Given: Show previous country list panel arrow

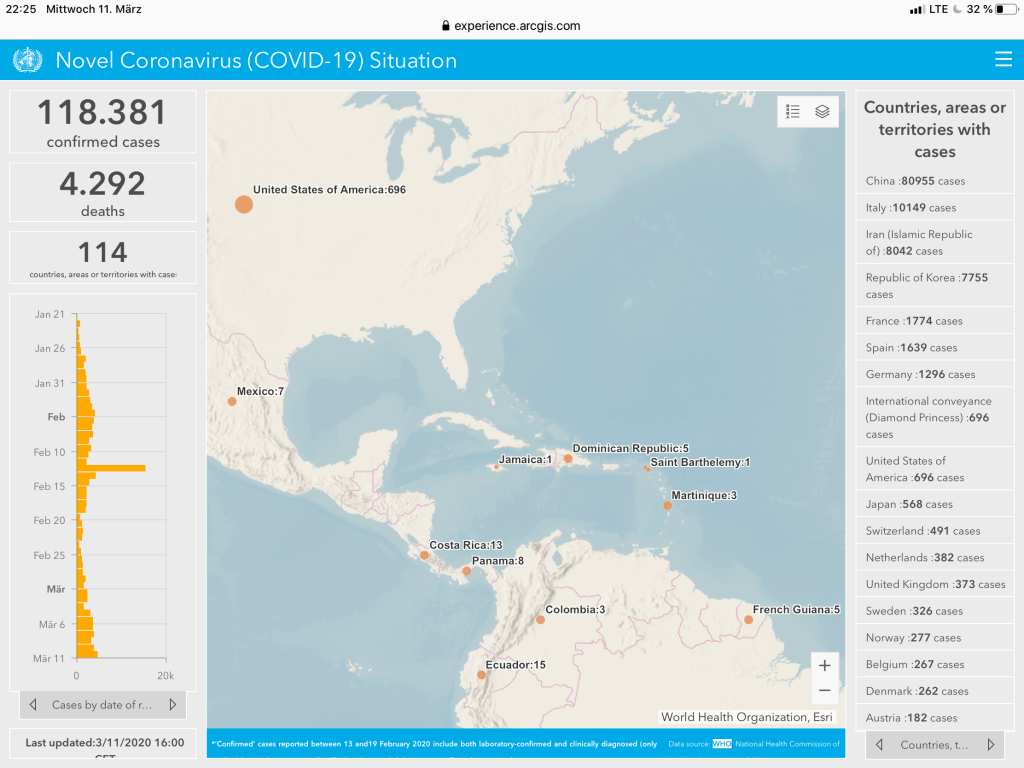Looking at the screenshot, I should [880, 745].
